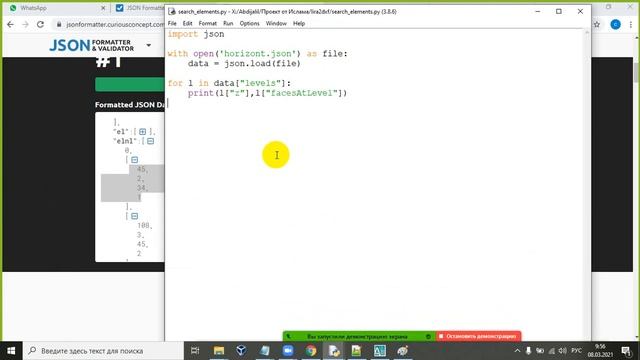Click the JSON Formatter & Validator logo
The width and height of the screenshot is (640, 360).
[91, 45]
